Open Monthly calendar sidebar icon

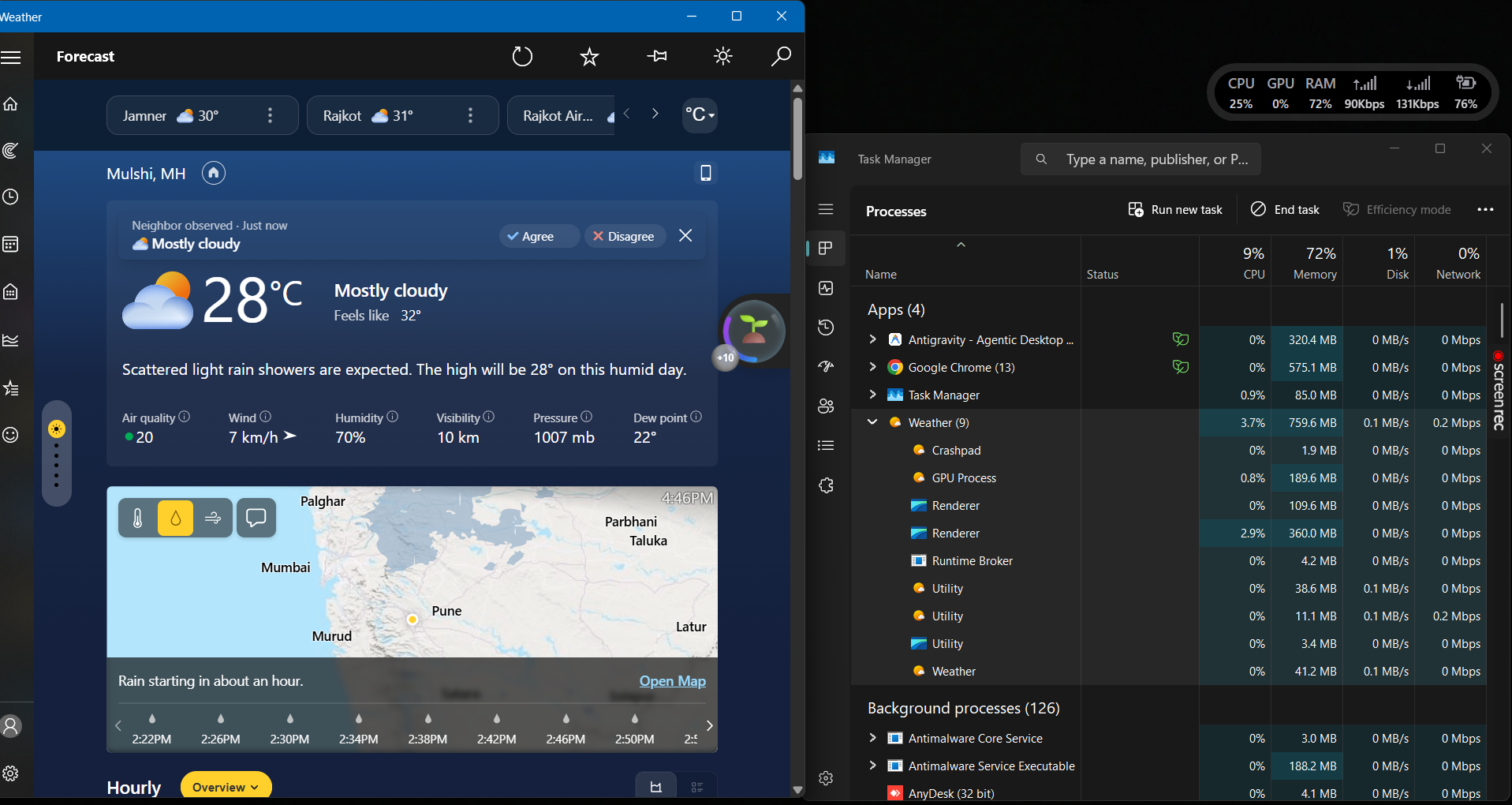pos(11,244)
